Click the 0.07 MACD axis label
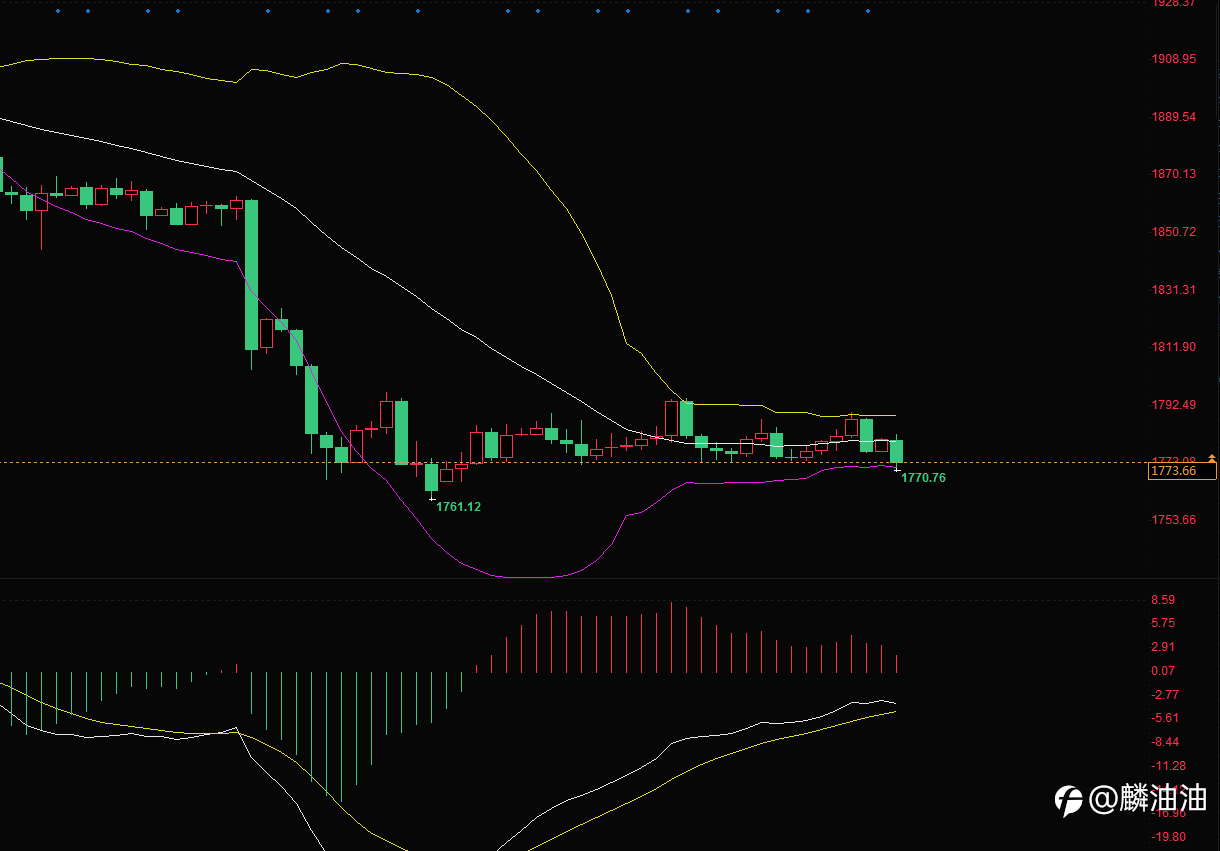Image resolution: width=1220 pixels, height=851 pixels. pyautogui.click(x=1163, y=671)
